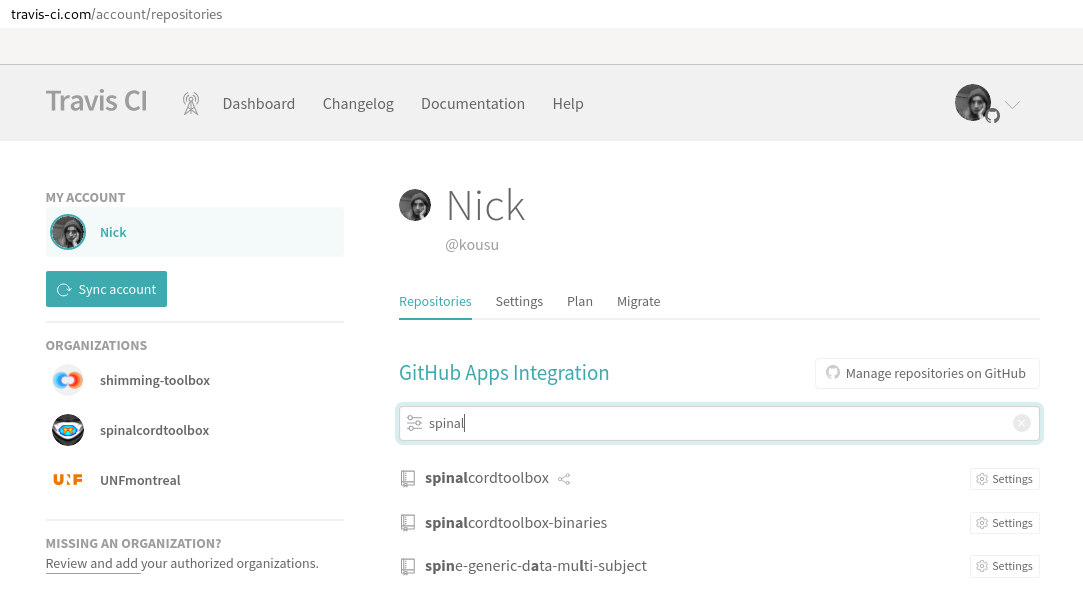Open the Changelog link

pos(358,104)
